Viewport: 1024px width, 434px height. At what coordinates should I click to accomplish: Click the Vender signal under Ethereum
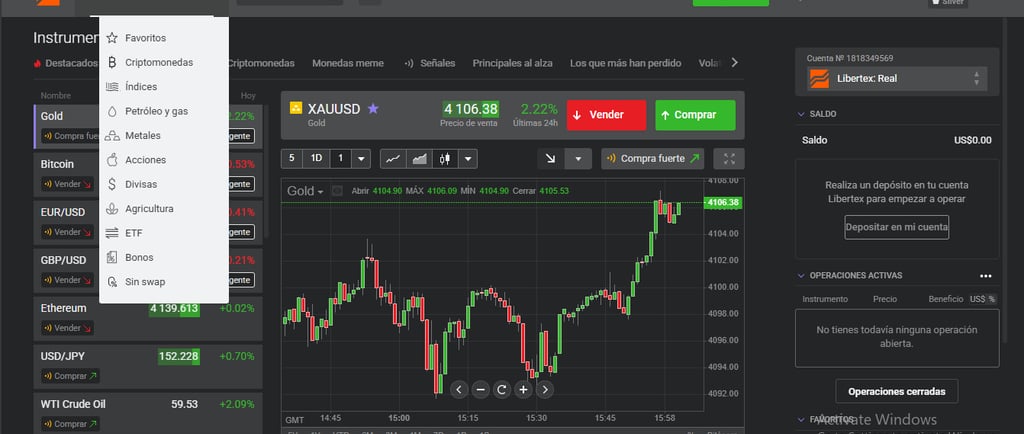67,328
